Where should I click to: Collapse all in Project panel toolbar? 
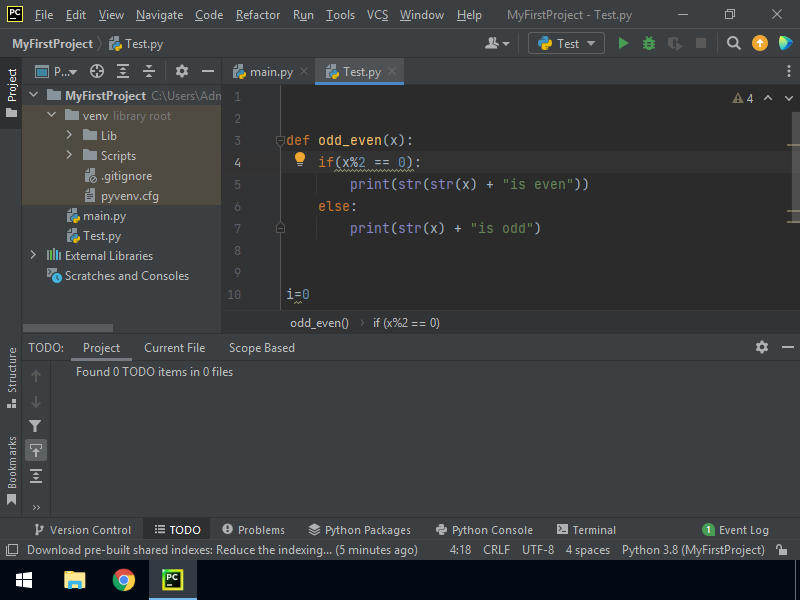(x=149, y=71)
